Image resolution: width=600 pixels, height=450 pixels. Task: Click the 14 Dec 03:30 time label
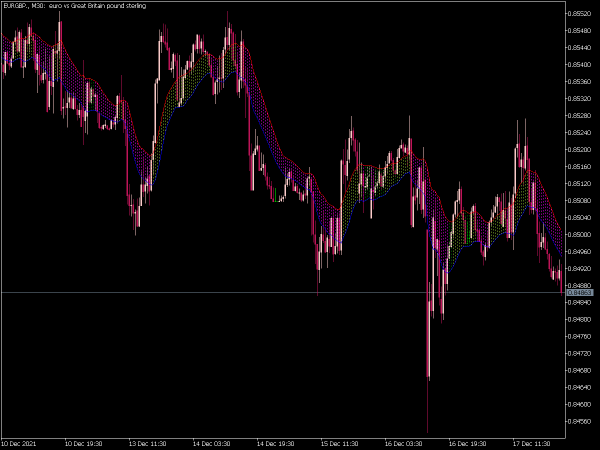[211, 444]
